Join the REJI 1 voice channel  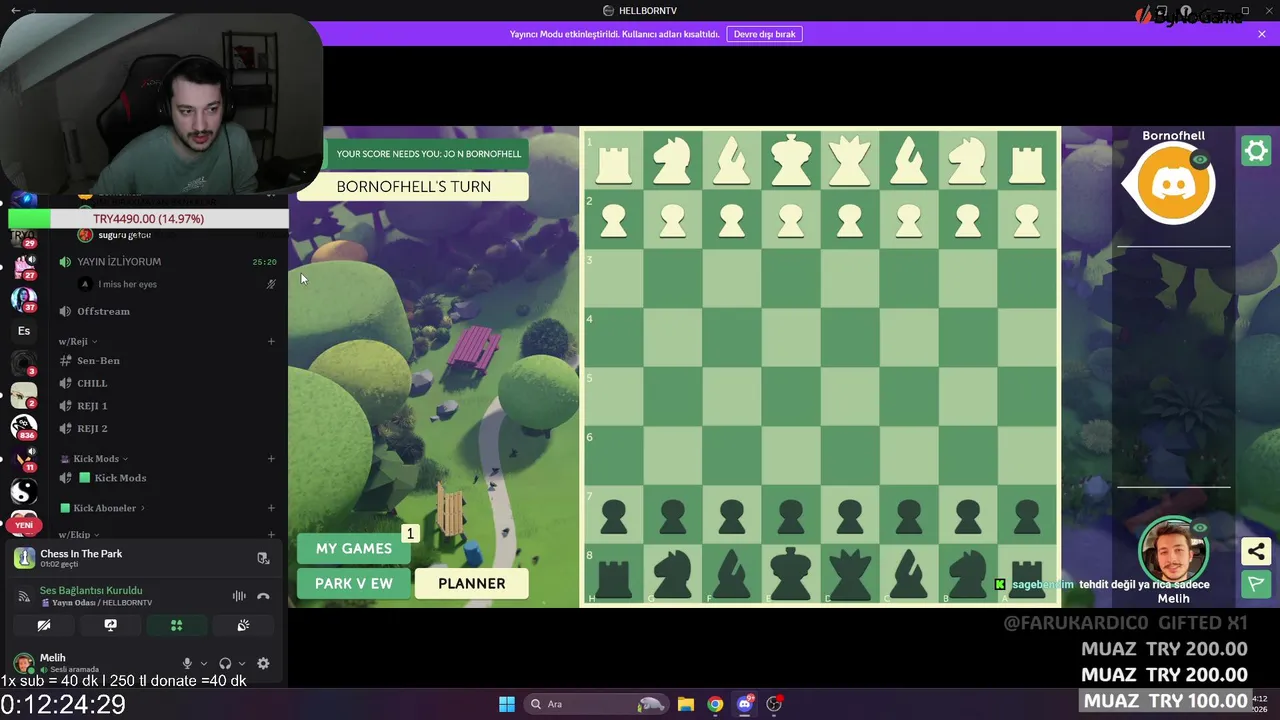click(92, 405)
